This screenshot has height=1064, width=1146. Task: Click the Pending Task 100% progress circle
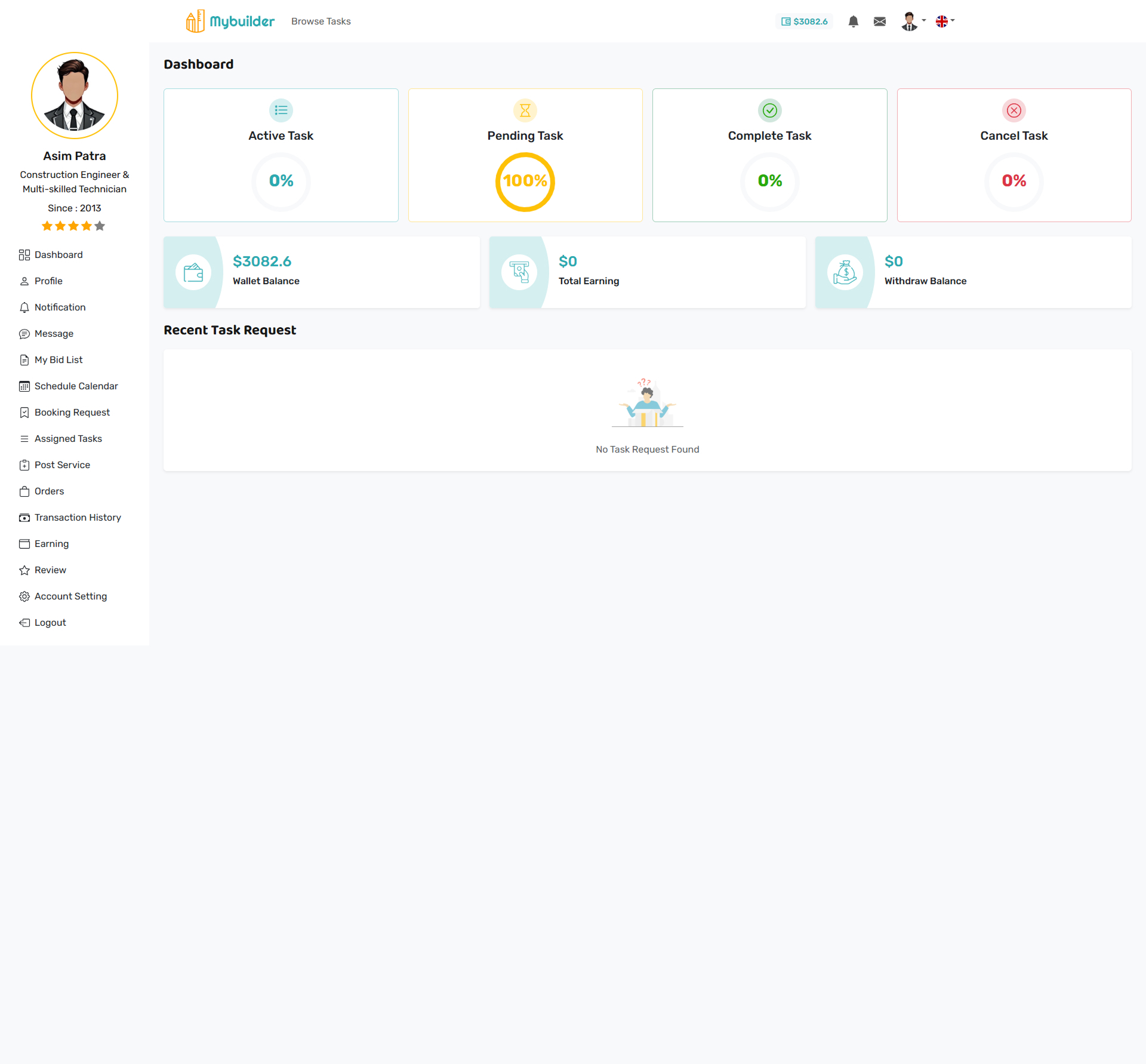coord(525,182)
